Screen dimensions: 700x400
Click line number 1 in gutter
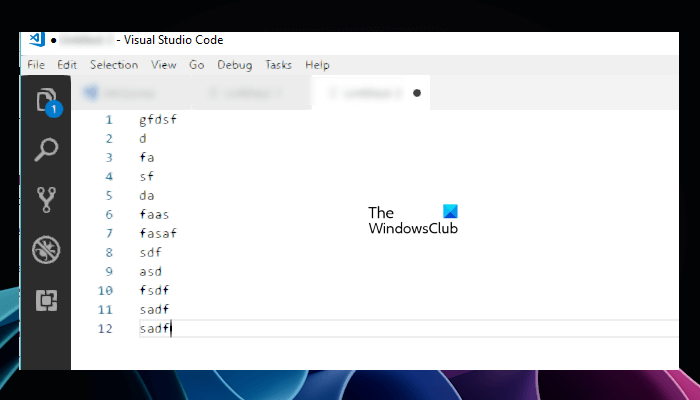(x=109, y=120)
